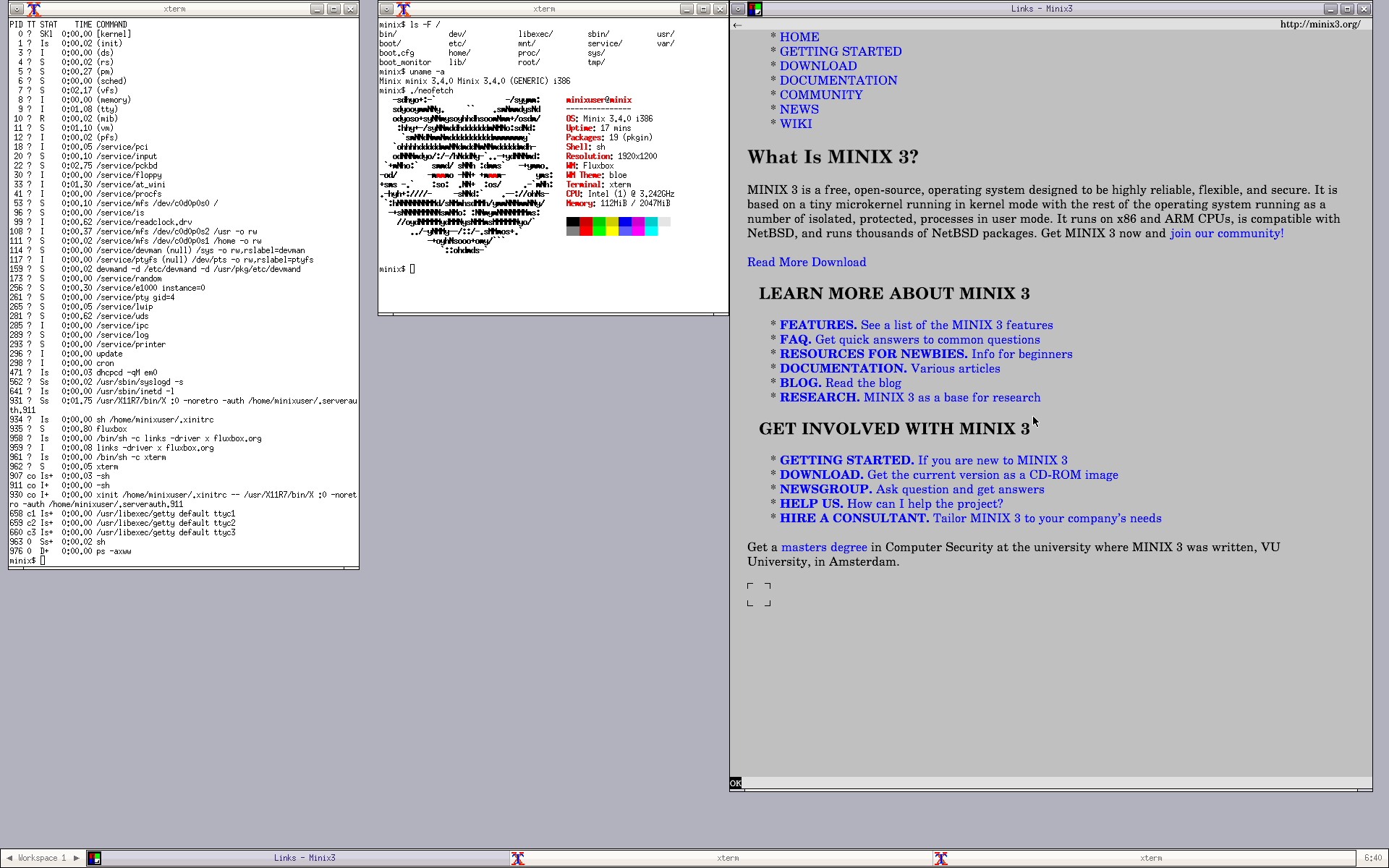
Task: Minimize the ps xterm window
Action: click(317, 9)
